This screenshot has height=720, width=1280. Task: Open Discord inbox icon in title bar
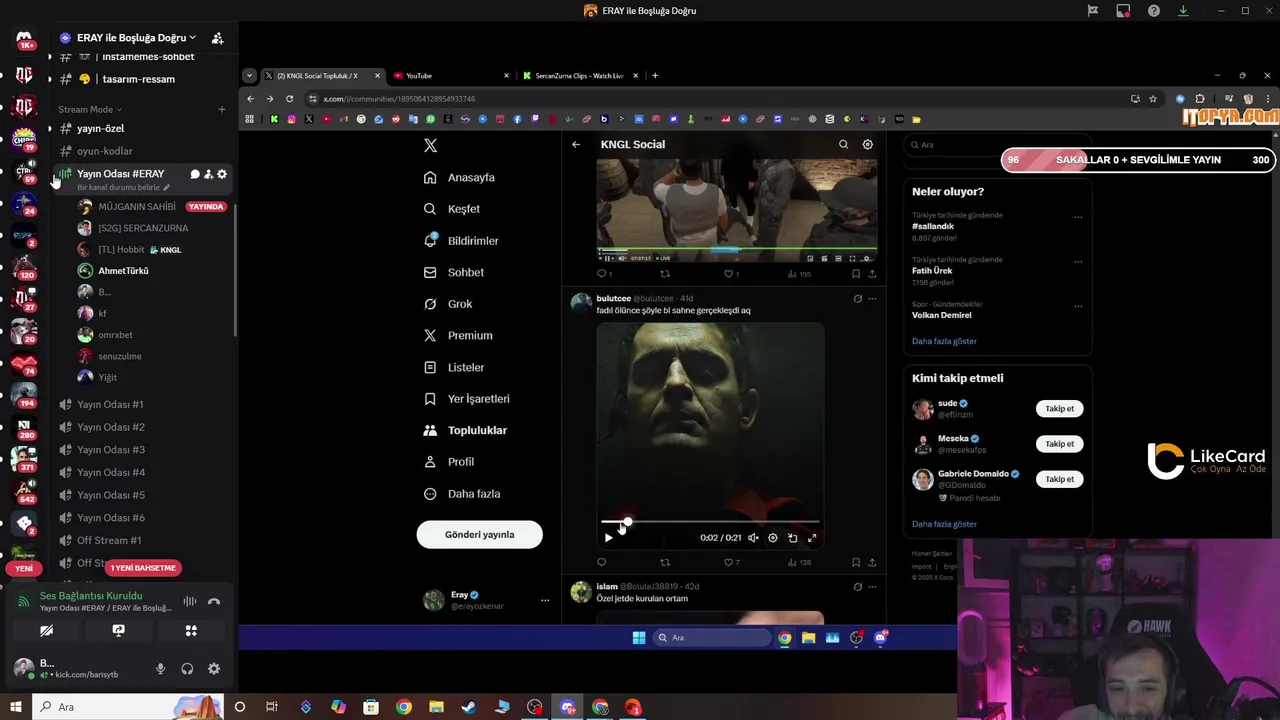pyautogui.click(x=1123, y=11)
